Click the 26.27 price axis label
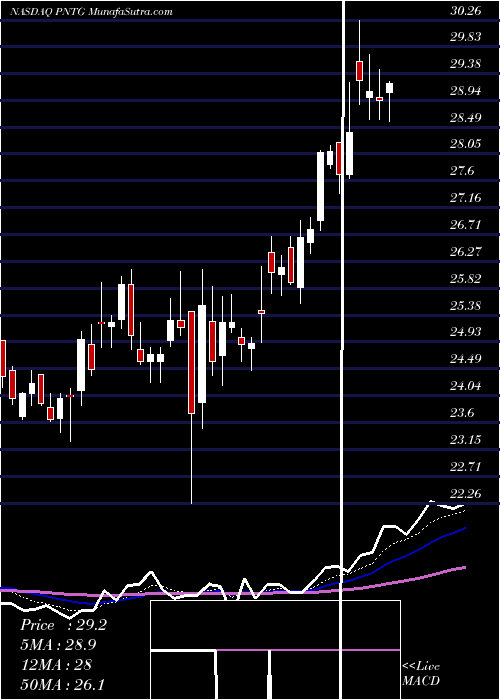Image resolution: width=500 pixels, height=700 pixels. pos(466,251)
